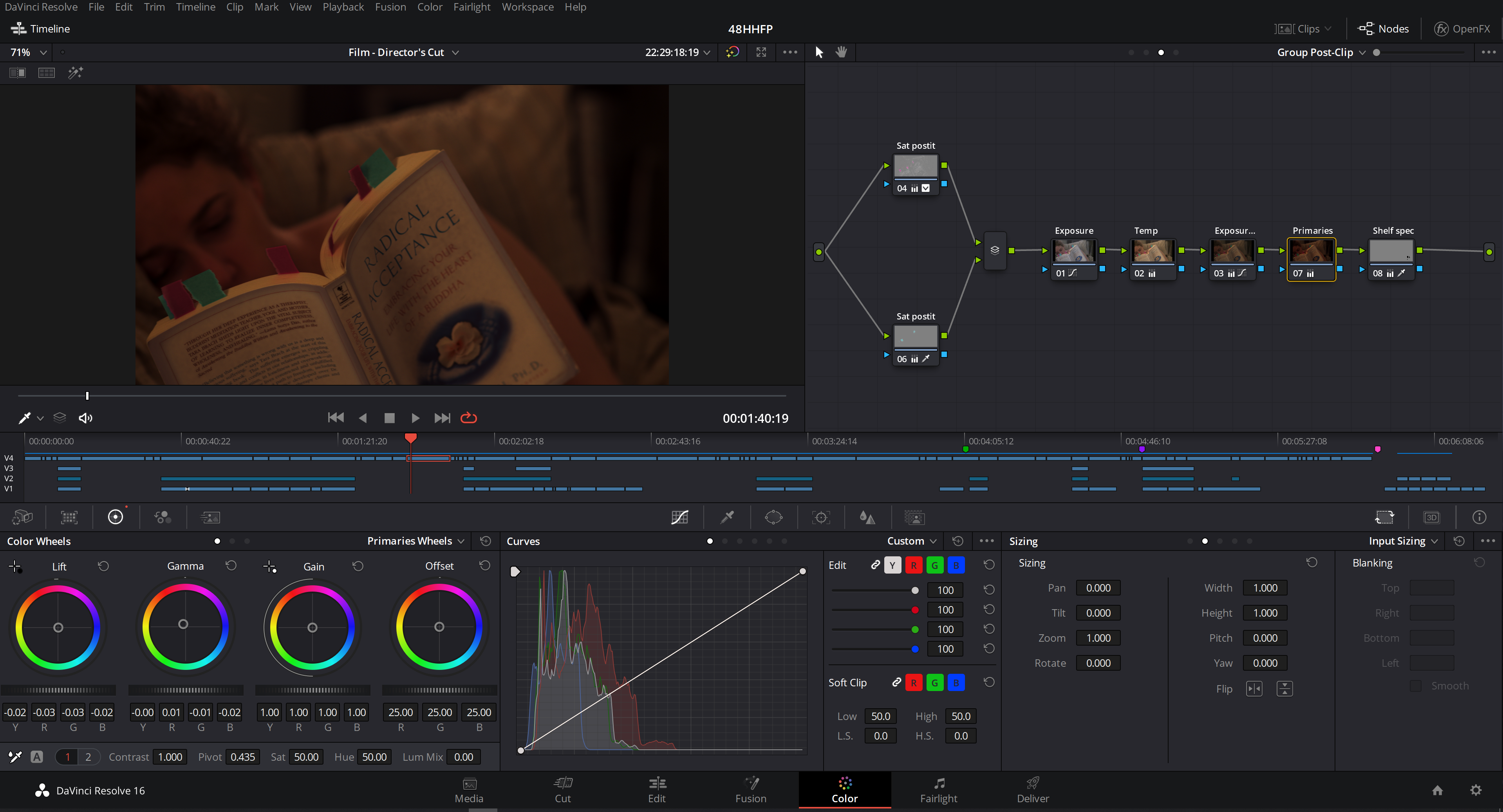This screenshot has height=812, width=1503.
Task: Click the loop playback icon
Action: coord(468,418)
